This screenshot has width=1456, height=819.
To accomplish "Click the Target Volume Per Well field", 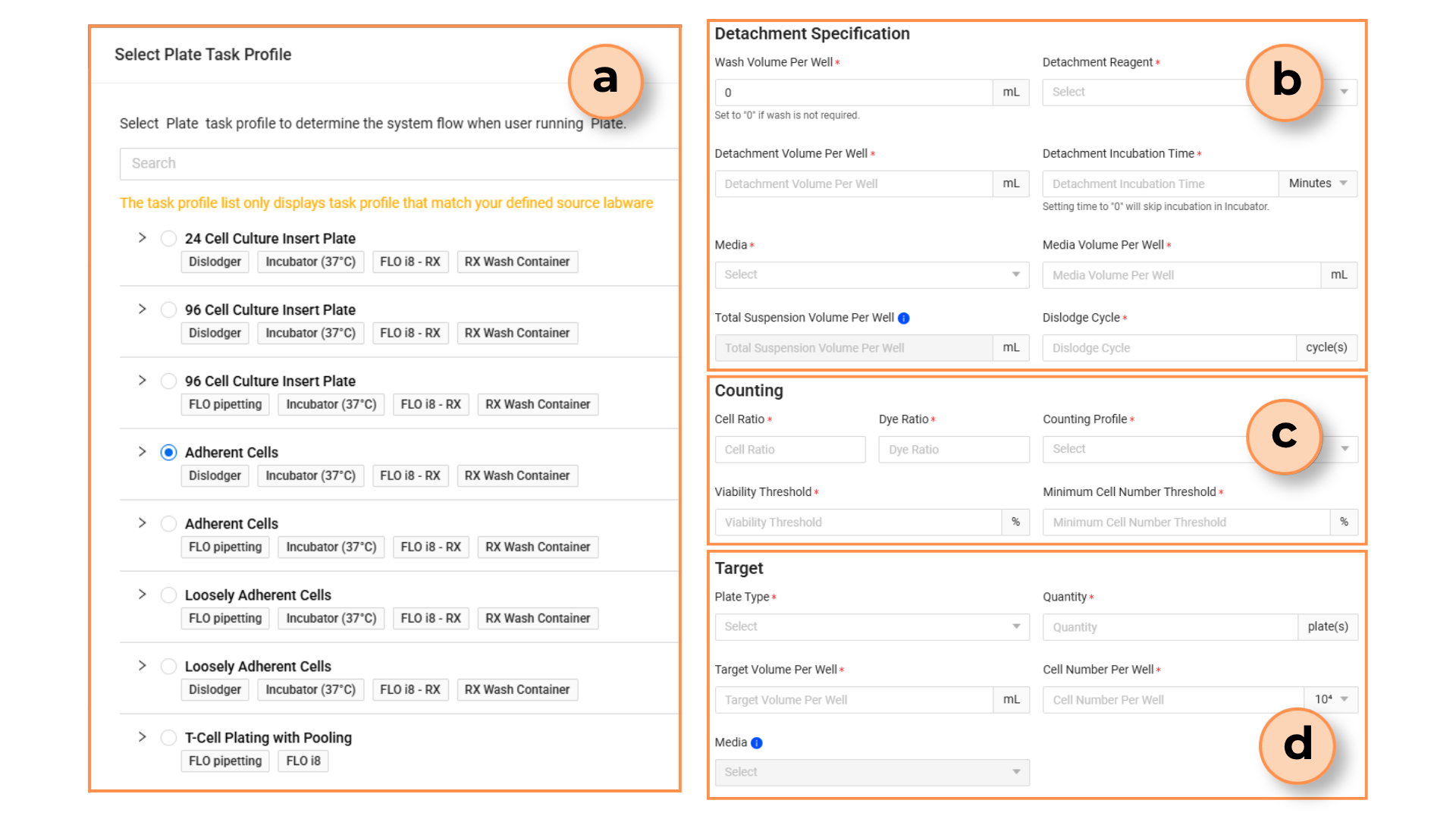I will 854,700.
